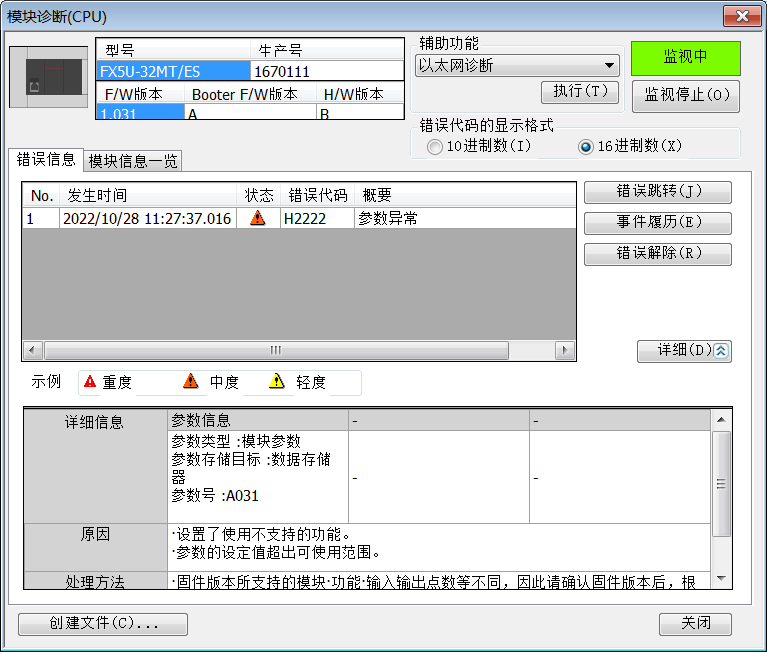Click the PLC module thumbnail image
The image size is (767, 652).
click(50, 78)
